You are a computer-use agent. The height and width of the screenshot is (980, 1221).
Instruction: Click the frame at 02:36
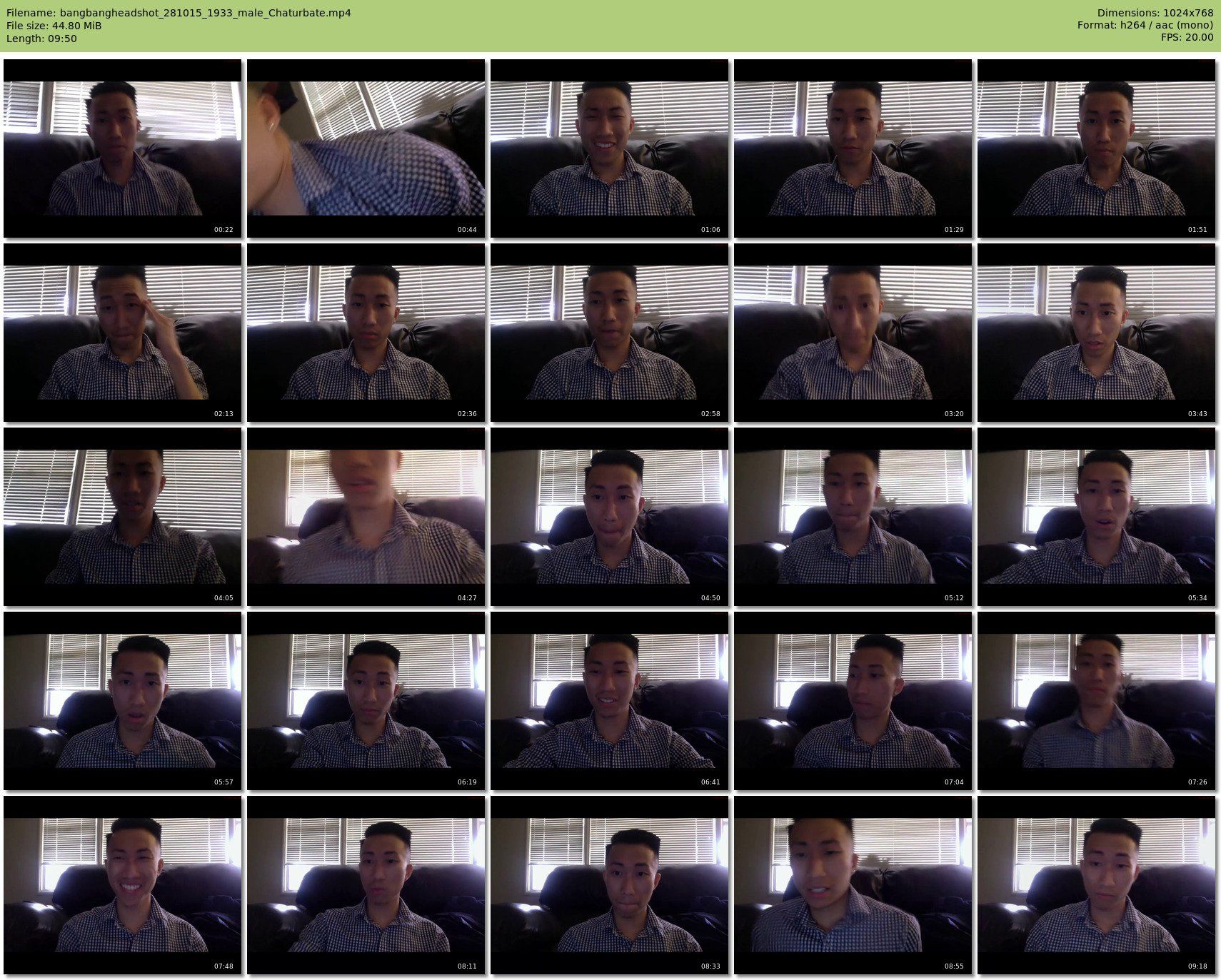point(366,333)
